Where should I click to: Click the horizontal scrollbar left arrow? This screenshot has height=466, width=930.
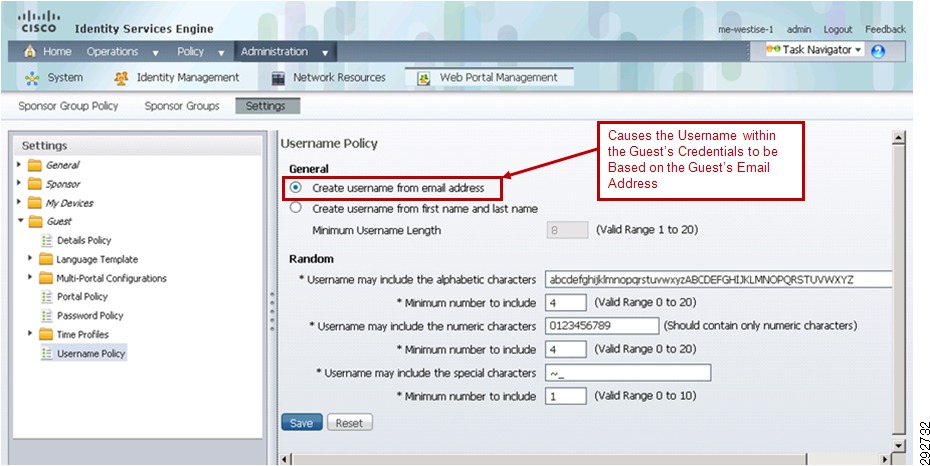coord(284,459)
